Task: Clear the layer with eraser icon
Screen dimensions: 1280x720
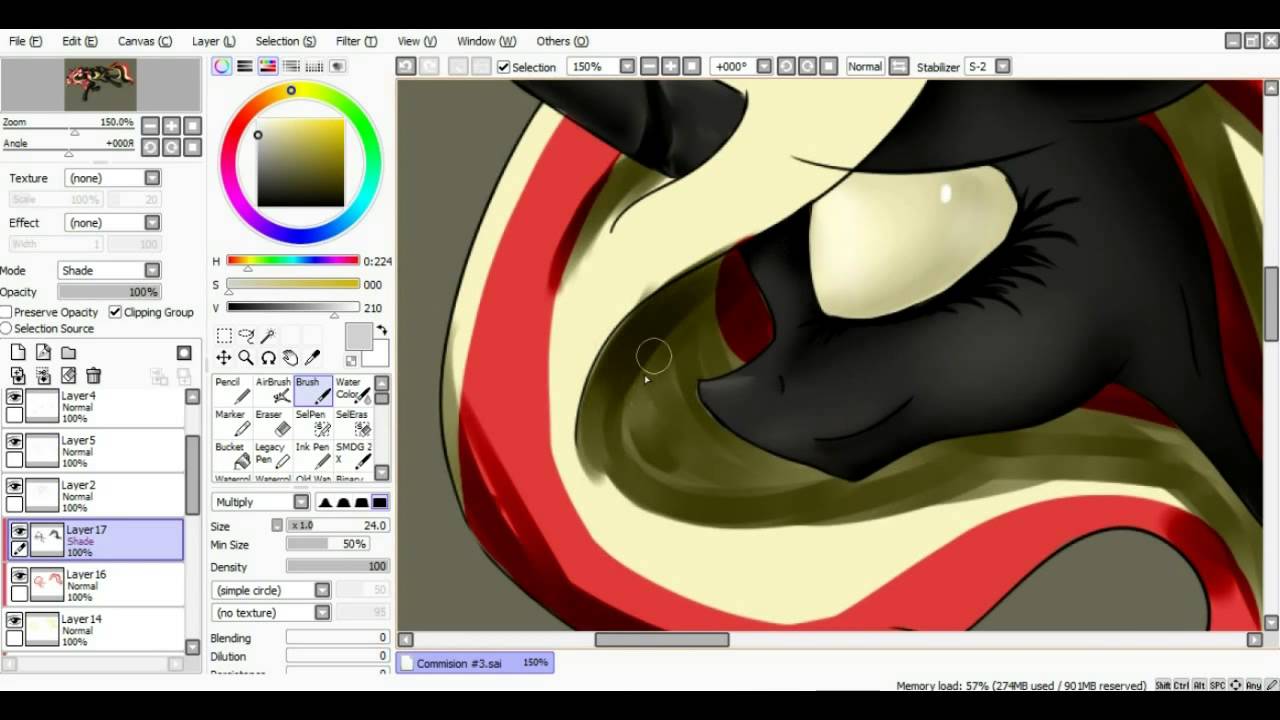Action: pyautogui.click(x=68, y=376)
